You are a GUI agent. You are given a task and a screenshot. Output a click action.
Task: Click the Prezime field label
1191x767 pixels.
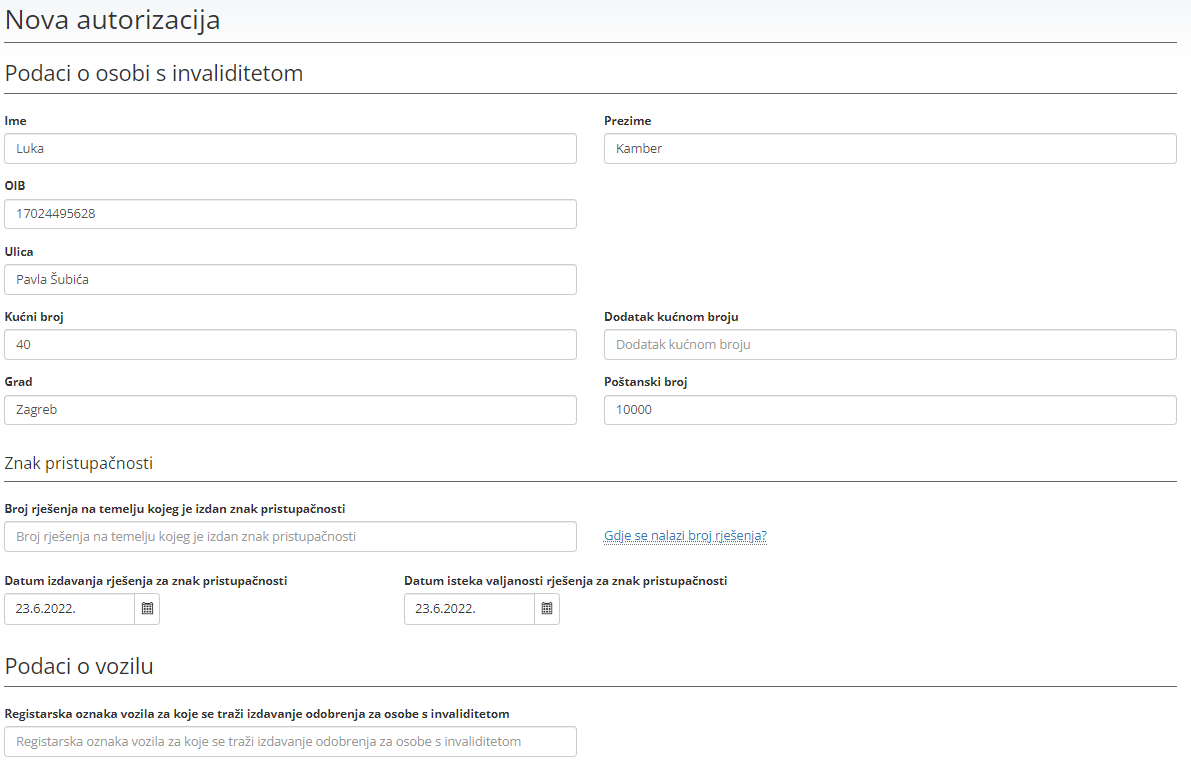click(627, 121)
